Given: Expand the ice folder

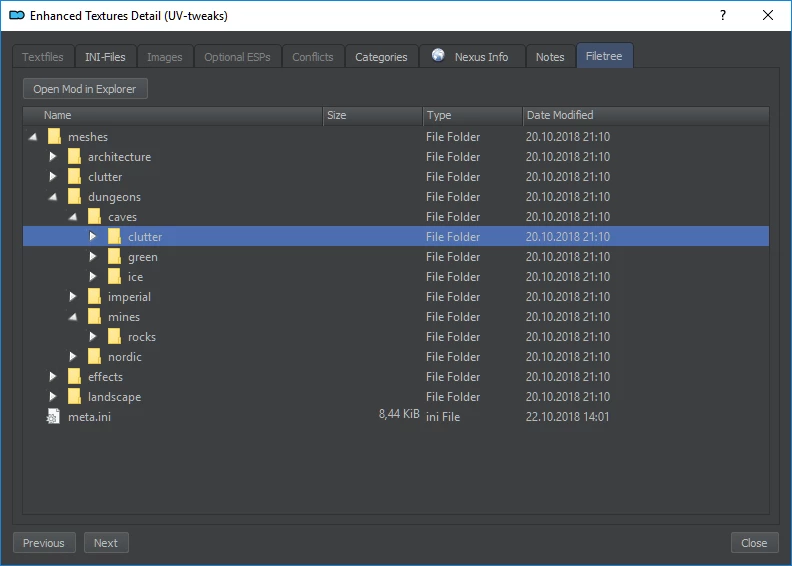Looking at the screenshot, I should [x=92, y=277].
